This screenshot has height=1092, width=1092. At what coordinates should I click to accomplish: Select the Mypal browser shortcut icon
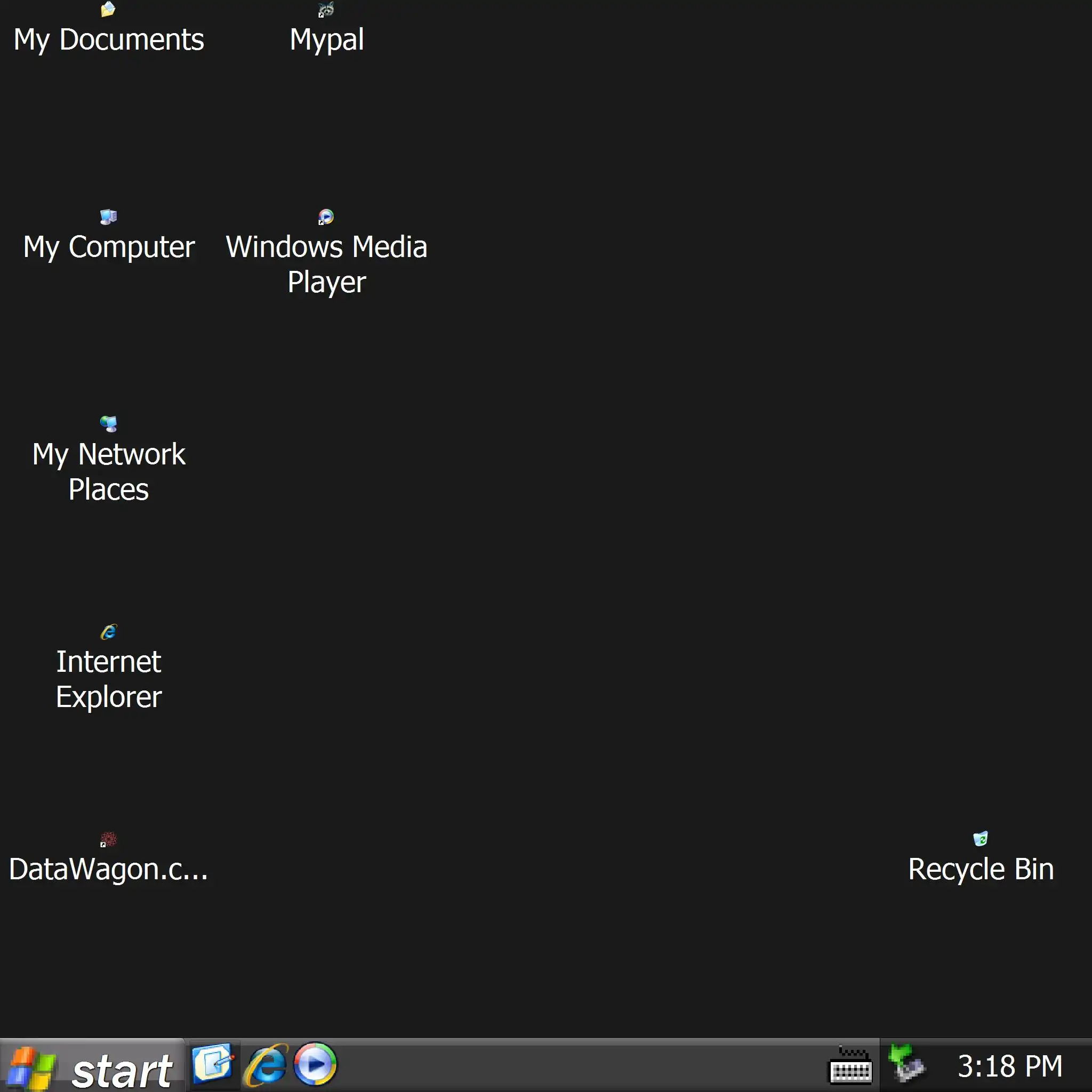tap(326, 10)
